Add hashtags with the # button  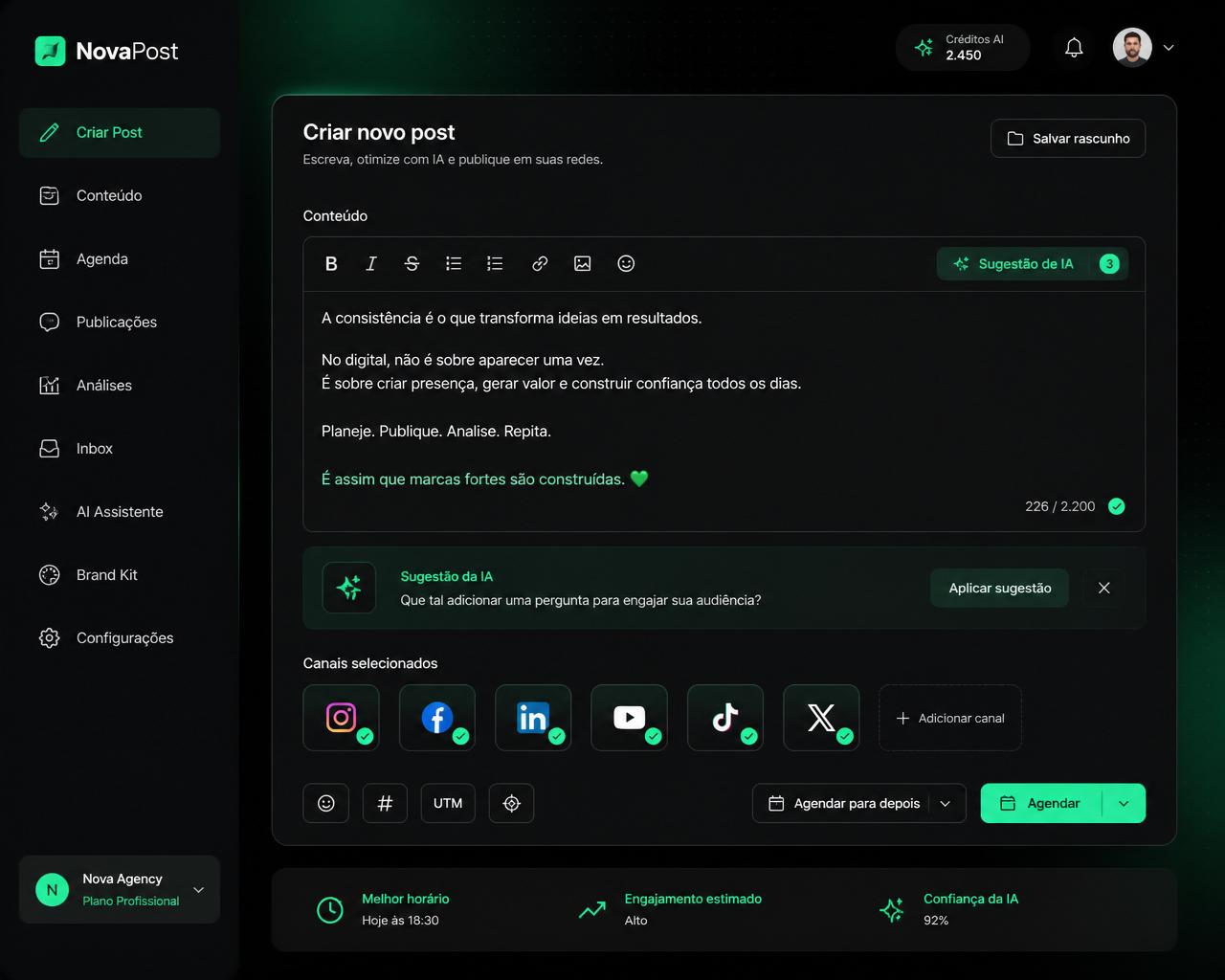pos(385,803)
